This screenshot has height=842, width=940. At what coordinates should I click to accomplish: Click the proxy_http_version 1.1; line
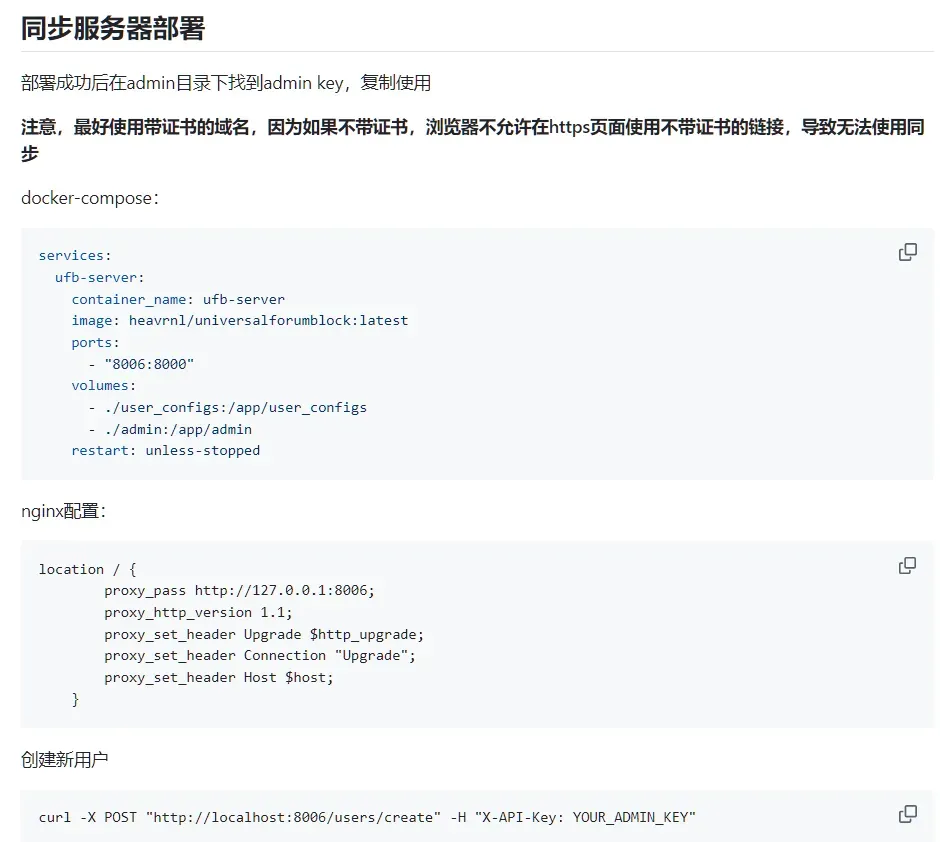click(x=198, y=612)
